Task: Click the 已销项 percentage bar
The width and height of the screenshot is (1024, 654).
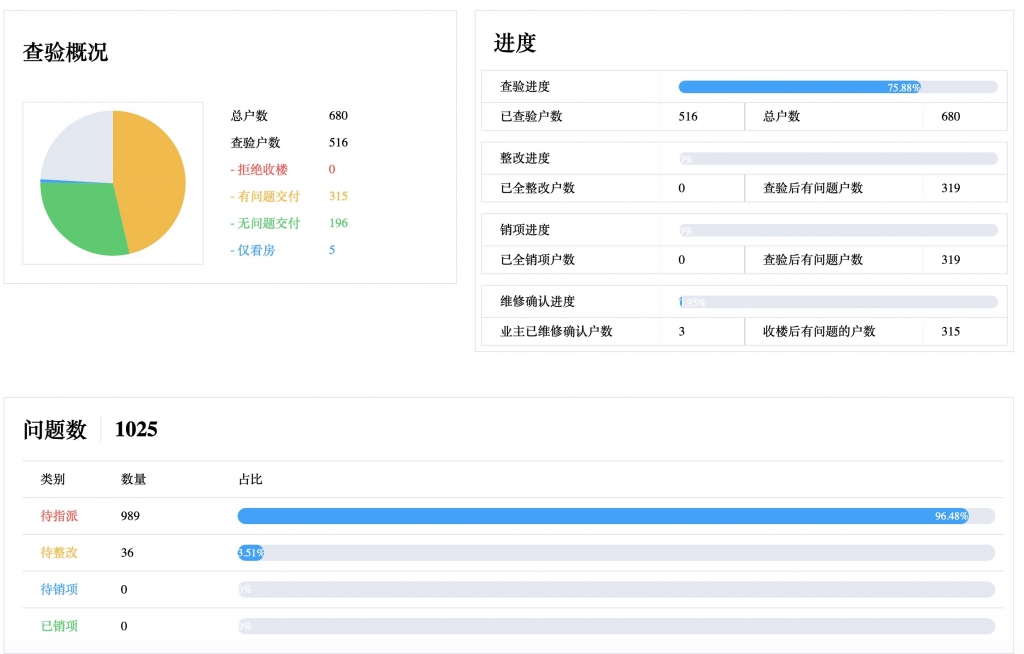Action: point(616,626)
